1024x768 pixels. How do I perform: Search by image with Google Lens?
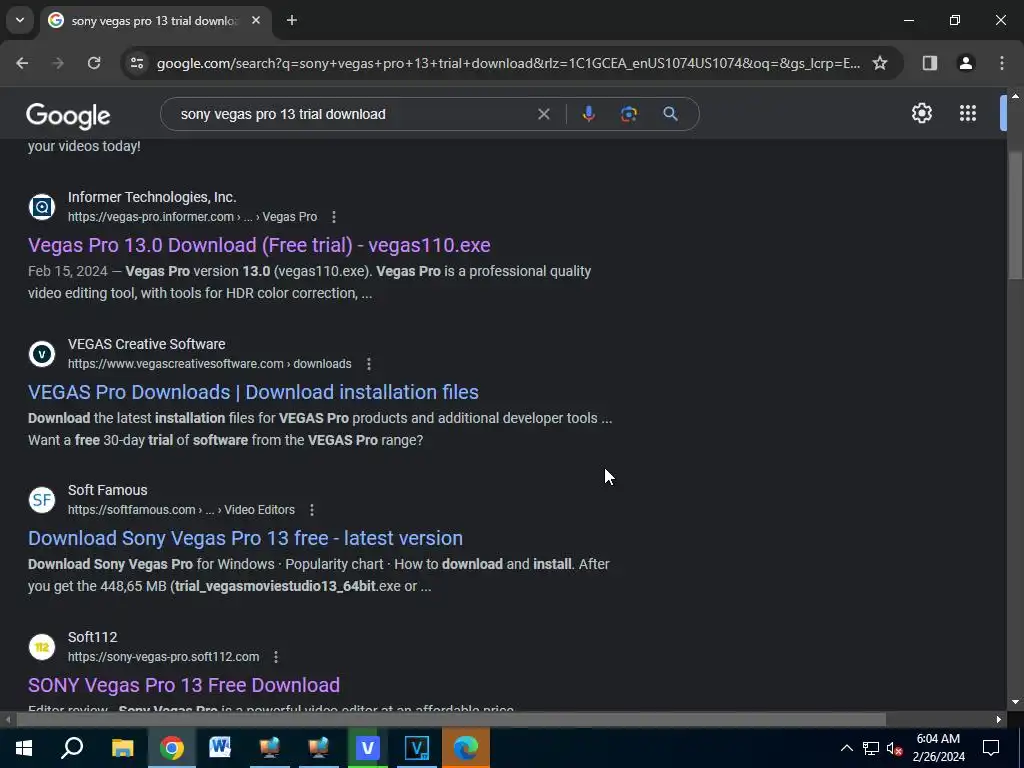tap(628, 114)
